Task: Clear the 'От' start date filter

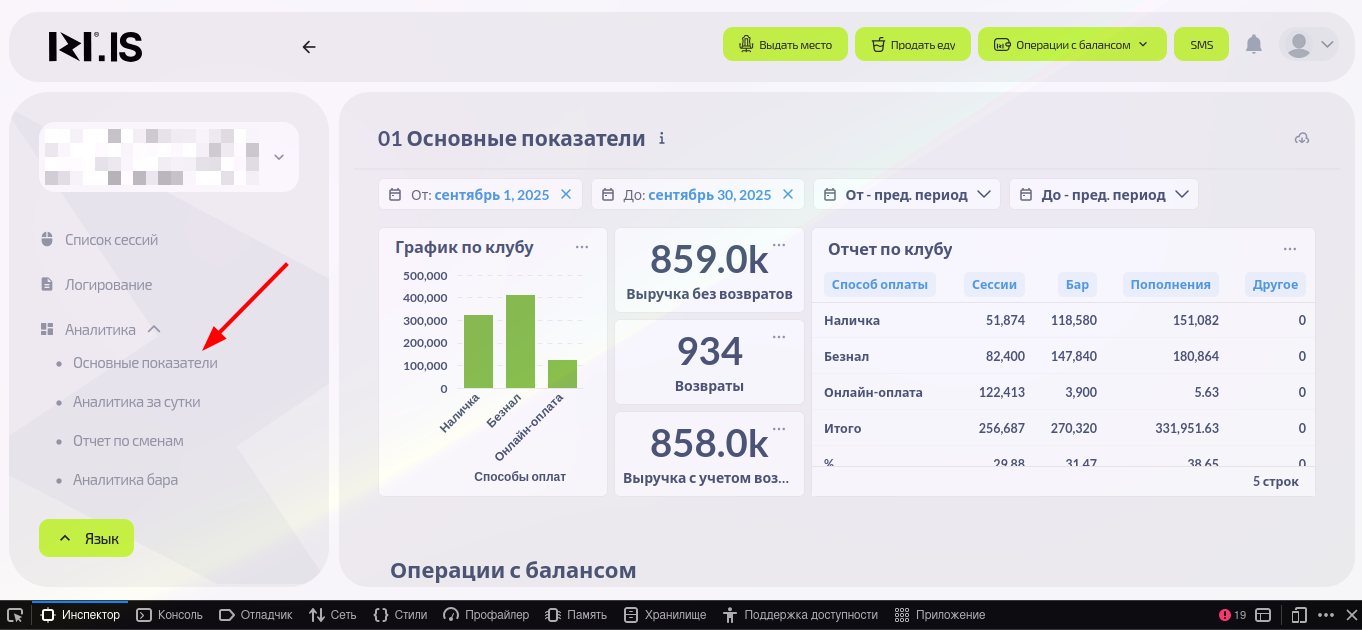Action: point(566,195)
